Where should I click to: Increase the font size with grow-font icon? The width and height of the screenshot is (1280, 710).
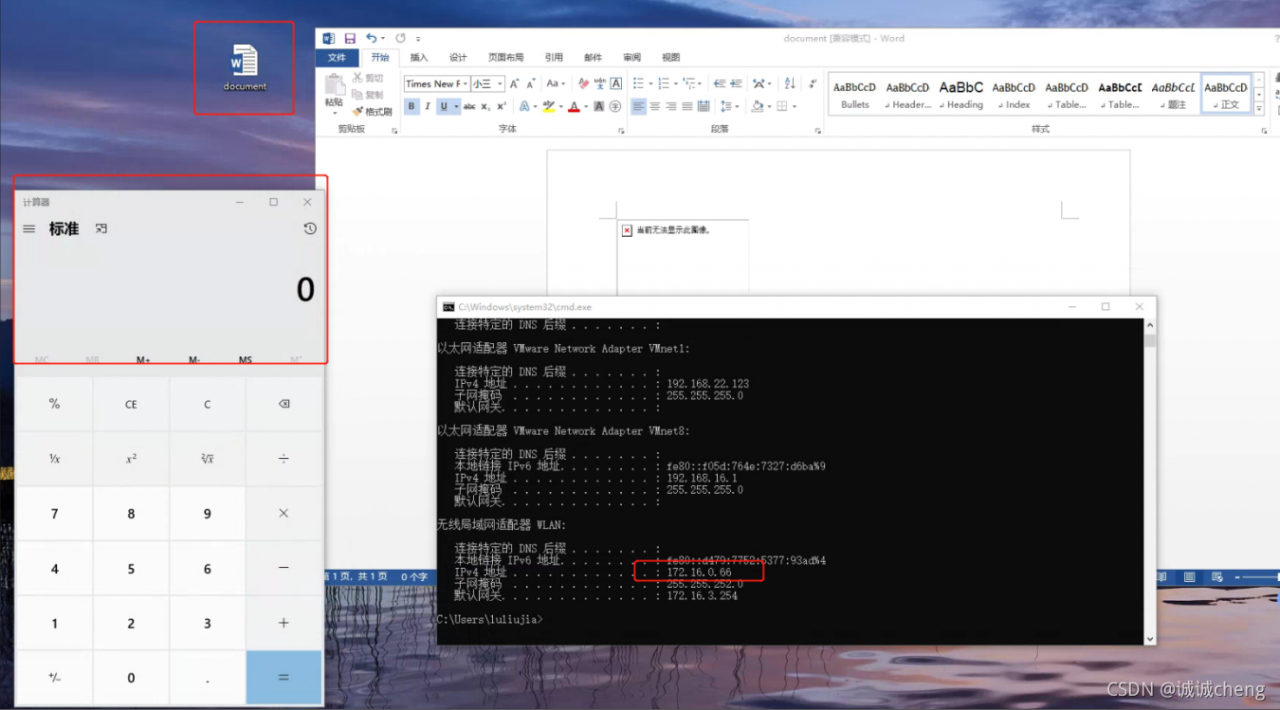(514, 84)
